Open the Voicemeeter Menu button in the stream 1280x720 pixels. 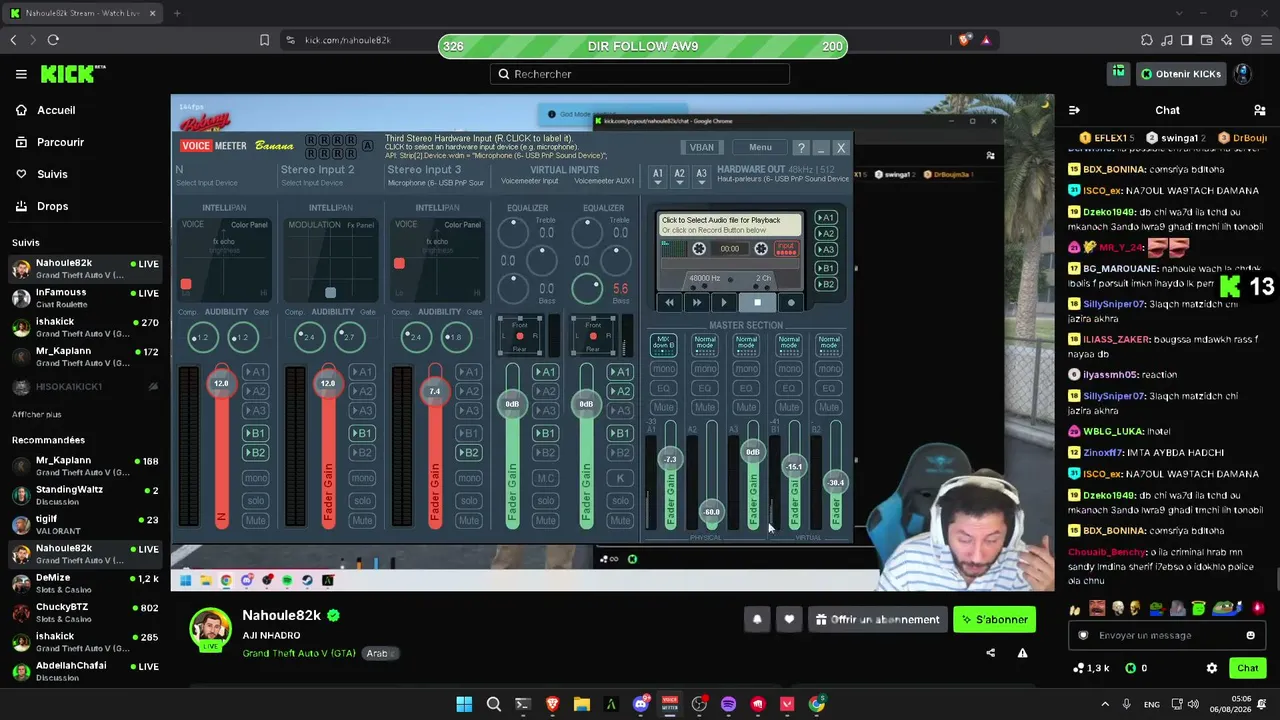(760, 147)
